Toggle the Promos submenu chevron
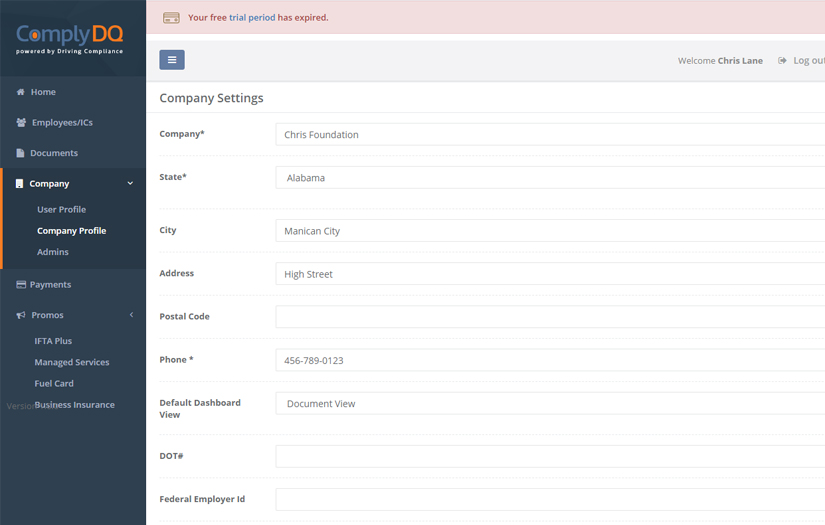The image size is (825, 525). [x=132, y=315]
